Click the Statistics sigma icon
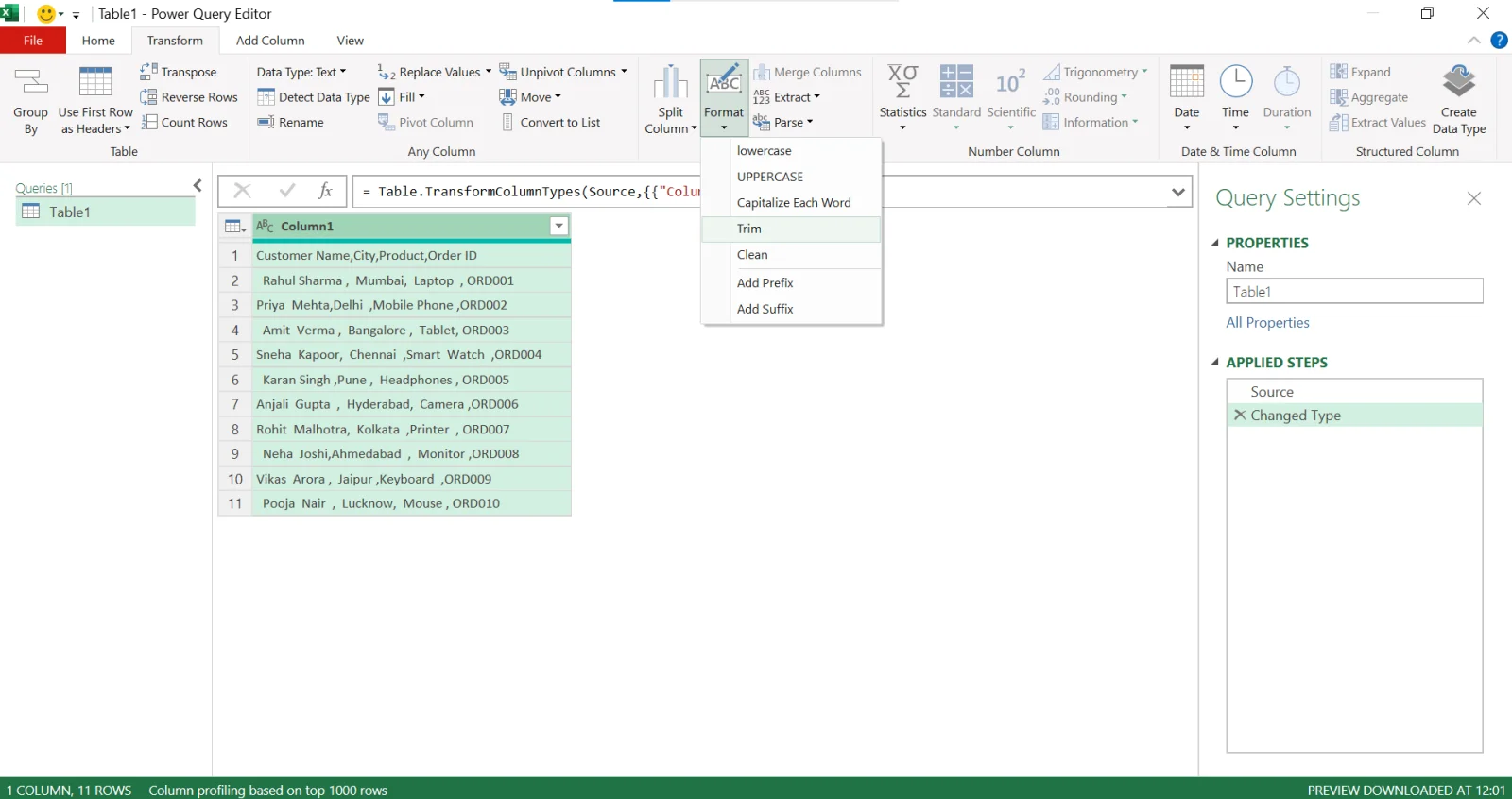Viewport: 1512px width, 799px height. click(902, 82)
